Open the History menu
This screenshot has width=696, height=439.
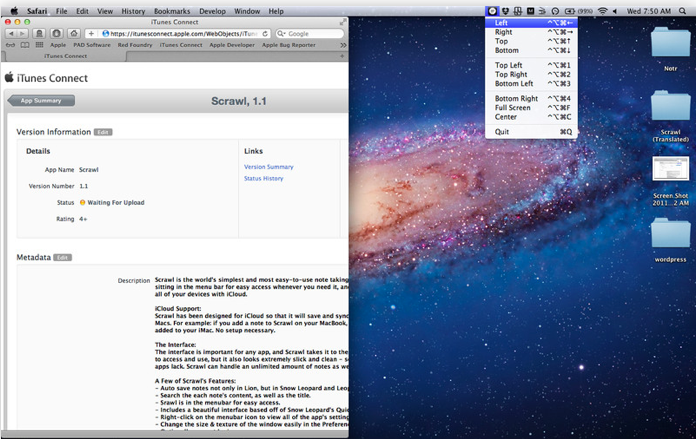[133, 11]
